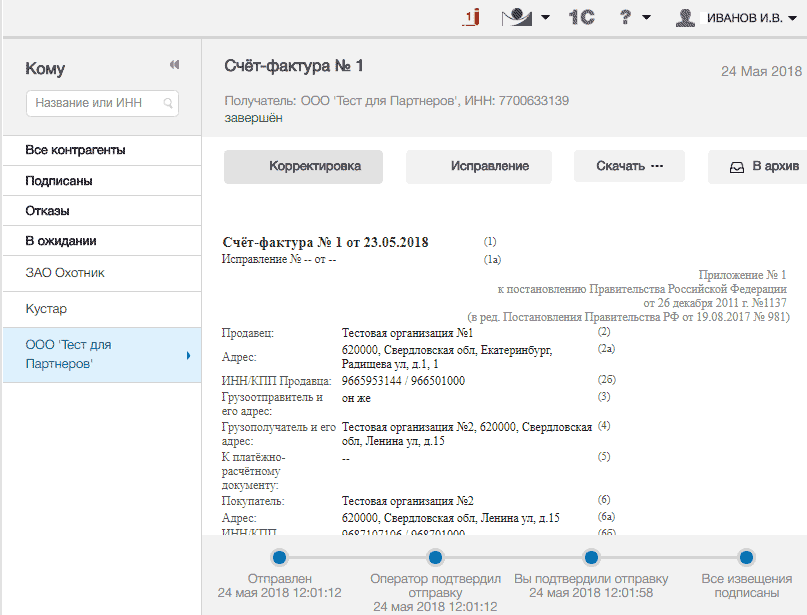807x615 pixels.
Task: Open the ИВАНОВ И.В. account dropdown
Action: 751,18
